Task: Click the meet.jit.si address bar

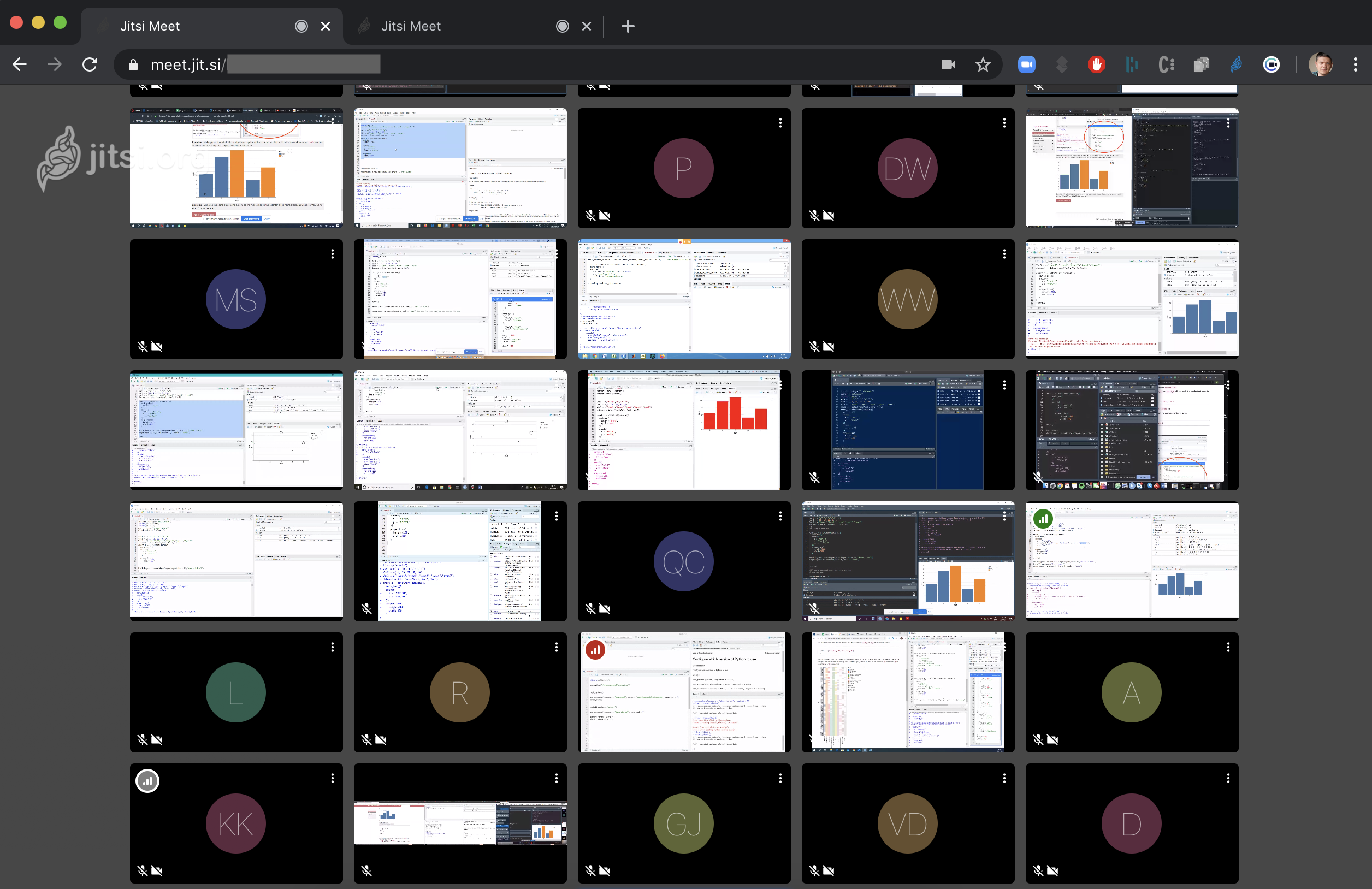Action: tap(558, 64)
